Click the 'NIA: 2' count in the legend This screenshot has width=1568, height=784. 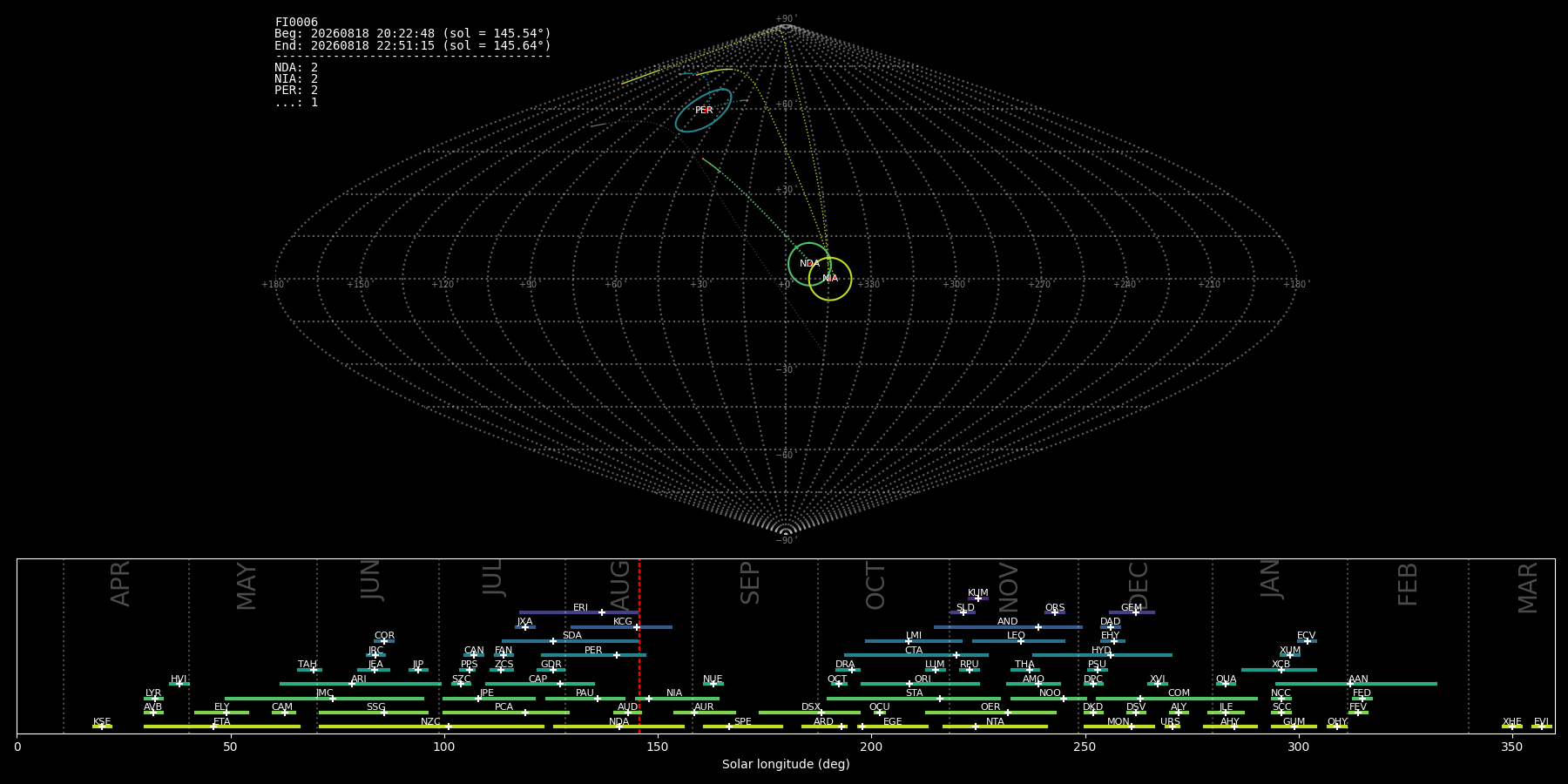pos(296,79)
